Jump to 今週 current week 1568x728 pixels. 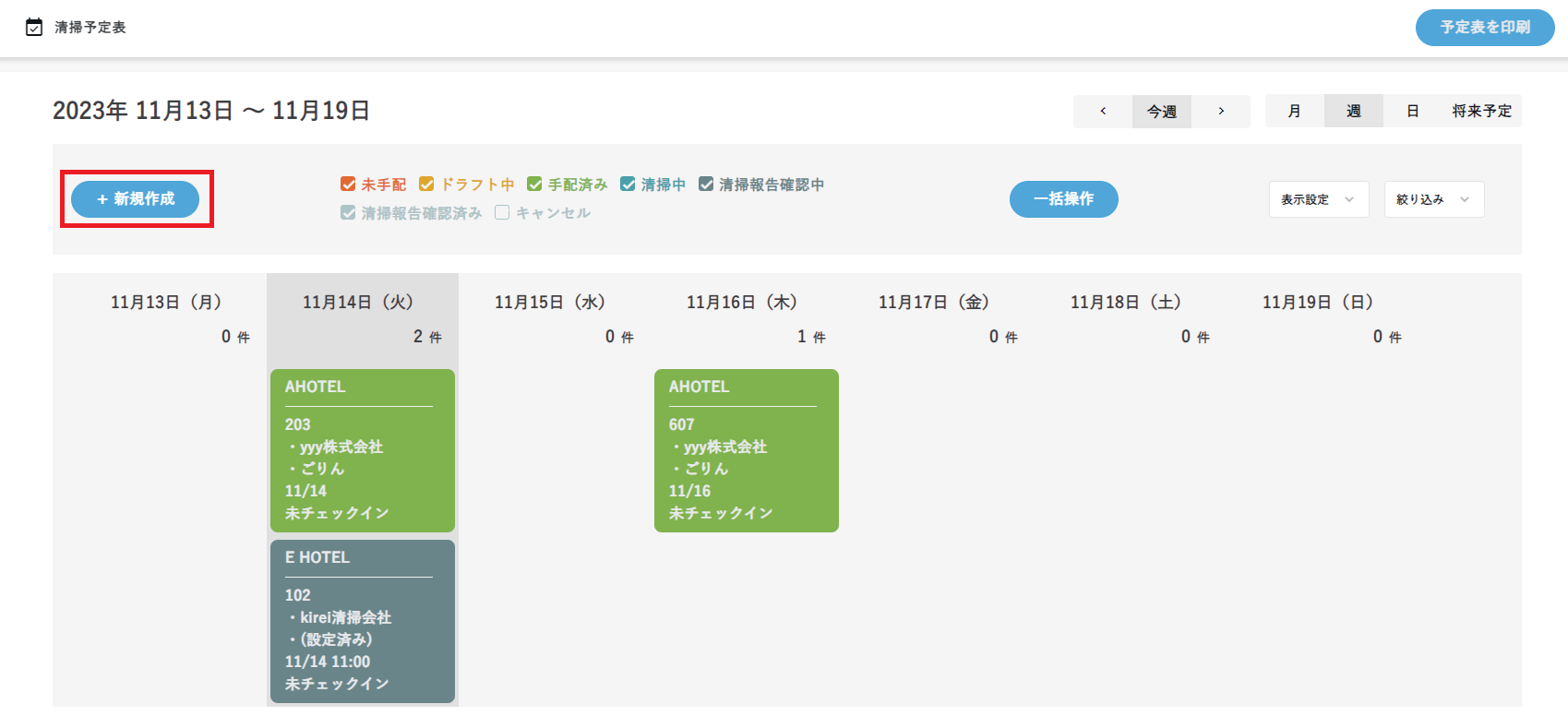click(1161, 111)
